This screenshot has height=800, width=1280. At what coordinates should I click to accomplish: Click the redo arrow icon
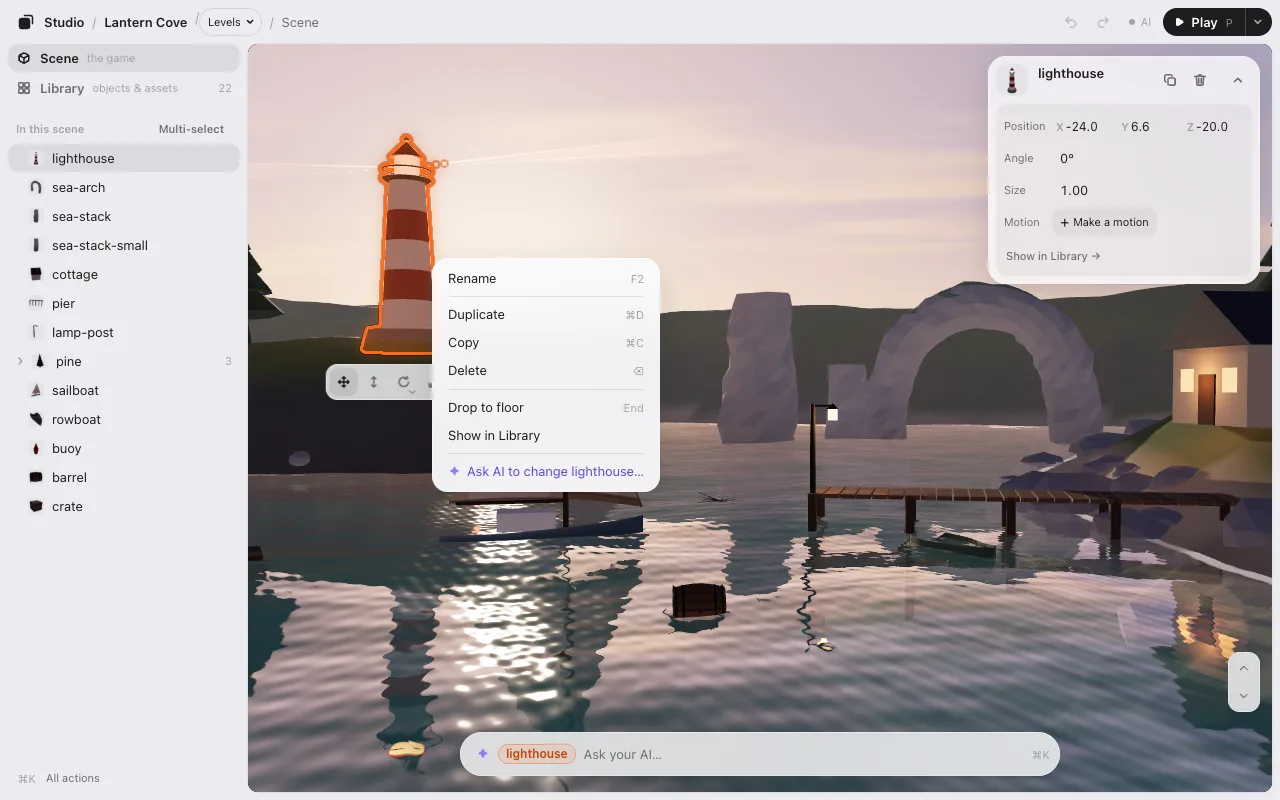(x=1103, y=22)
